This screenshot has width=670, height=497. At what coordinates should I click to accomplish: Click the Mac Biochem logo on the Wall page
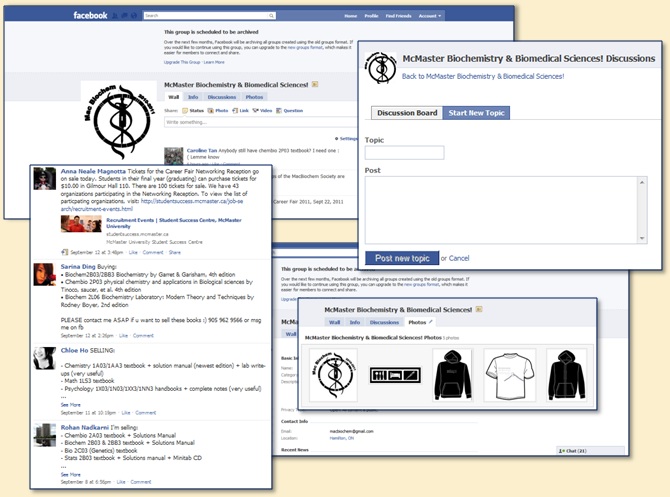[119, 121]
